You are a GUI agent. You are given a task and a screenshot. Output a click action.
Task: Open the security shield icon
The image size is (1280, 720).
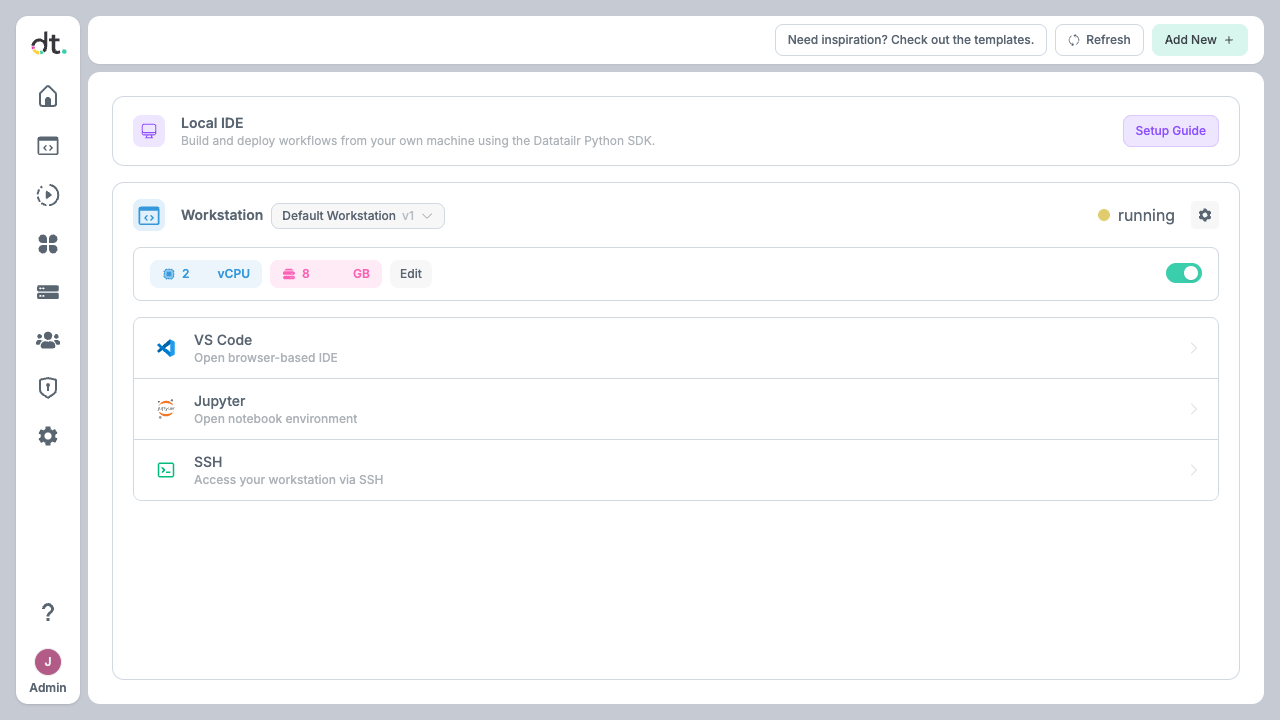pyautogui.click(x=47, y=387)
